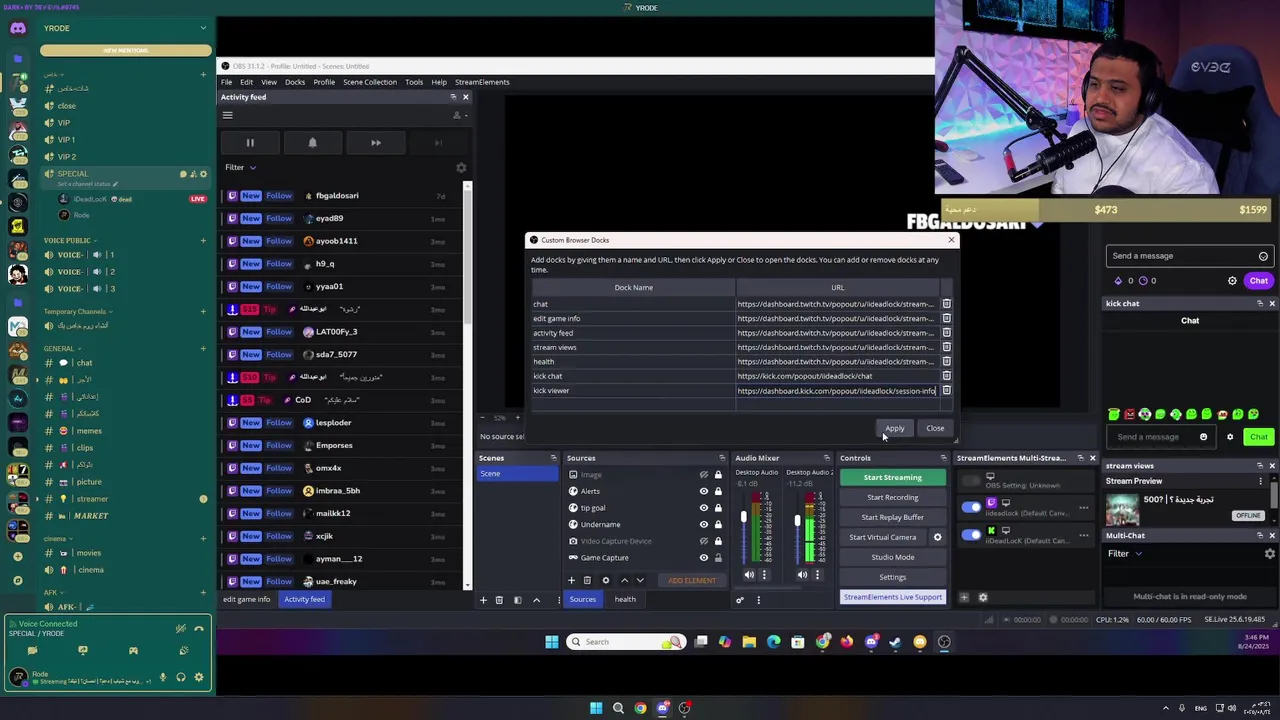
Task: Move source up with the arrow
Action: 625,580
